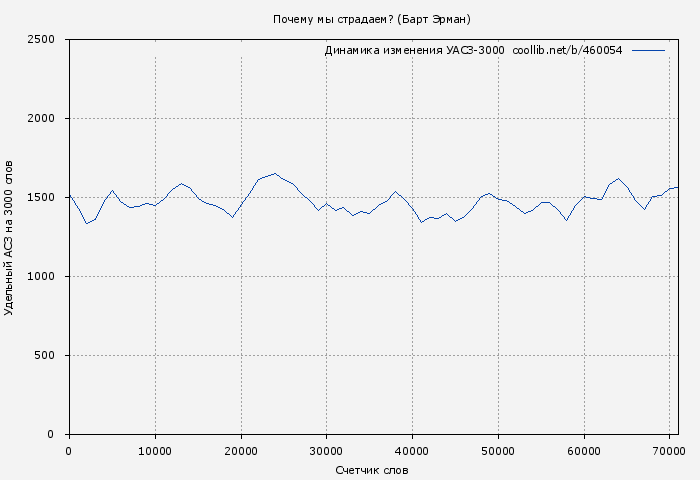The image size is (700, 480).
Task: Click the 20000 x-axis tick label
Action: (x=240, y=451)
